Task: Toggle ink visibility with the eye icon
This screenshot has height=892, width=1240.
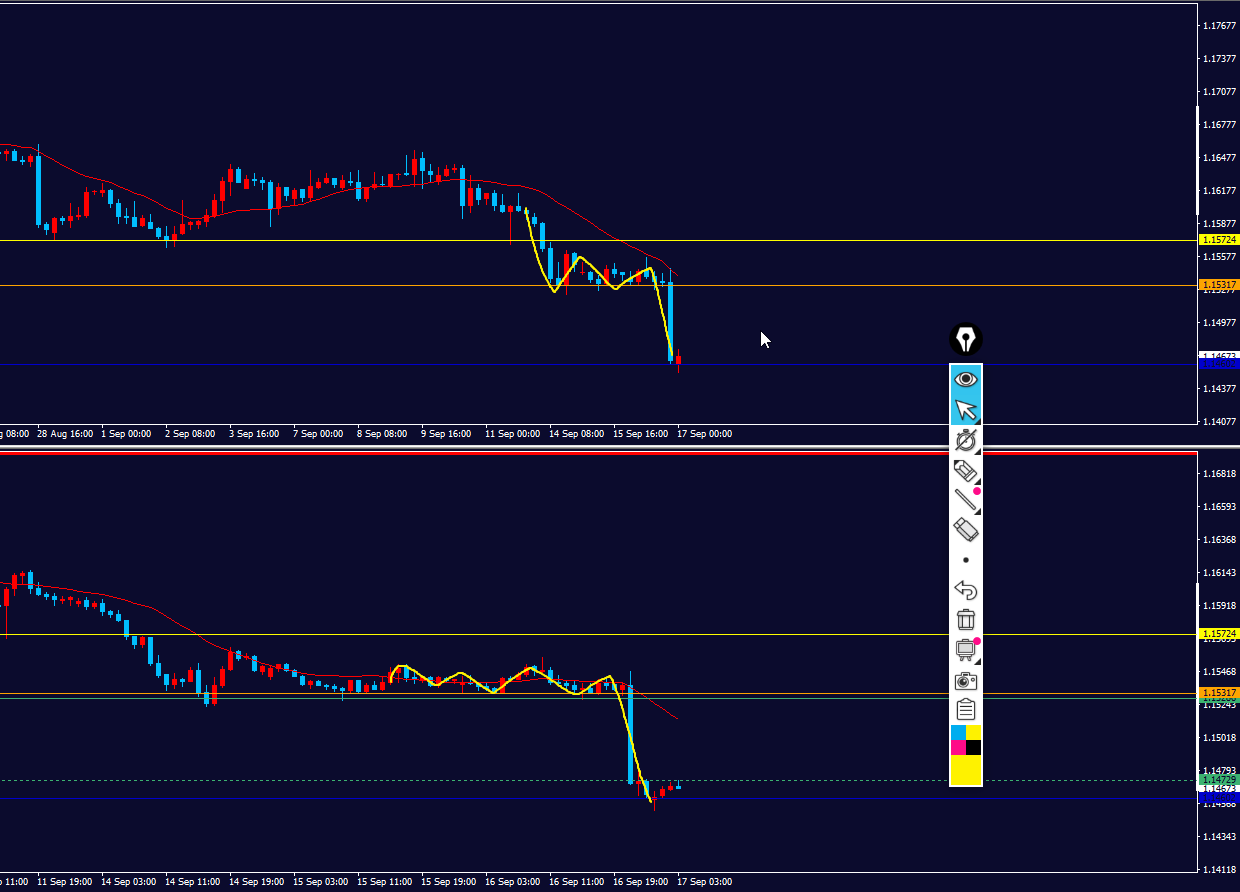Action: tap(966, 379)
